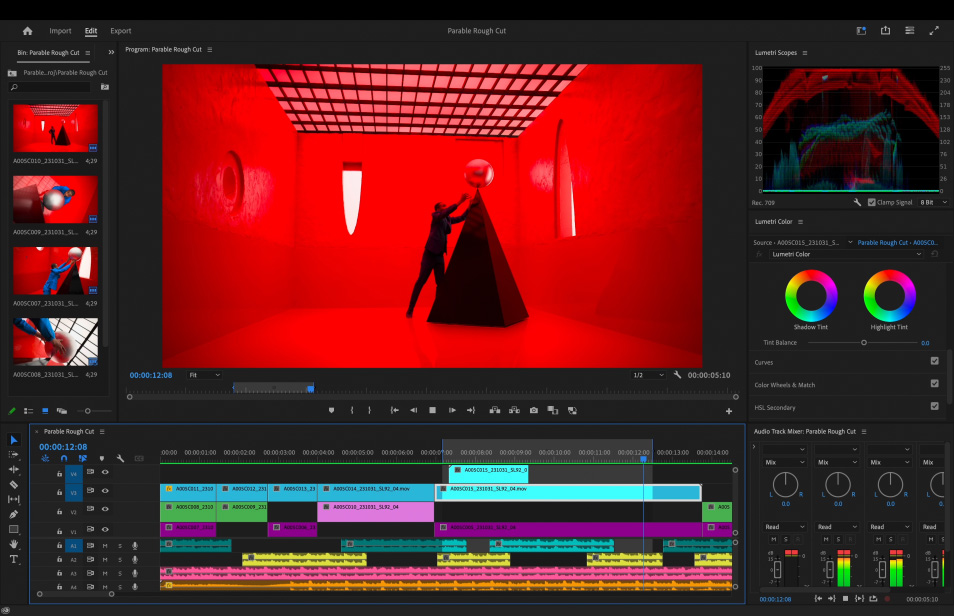Mute audio track A1 in timeline

point(104,546)
